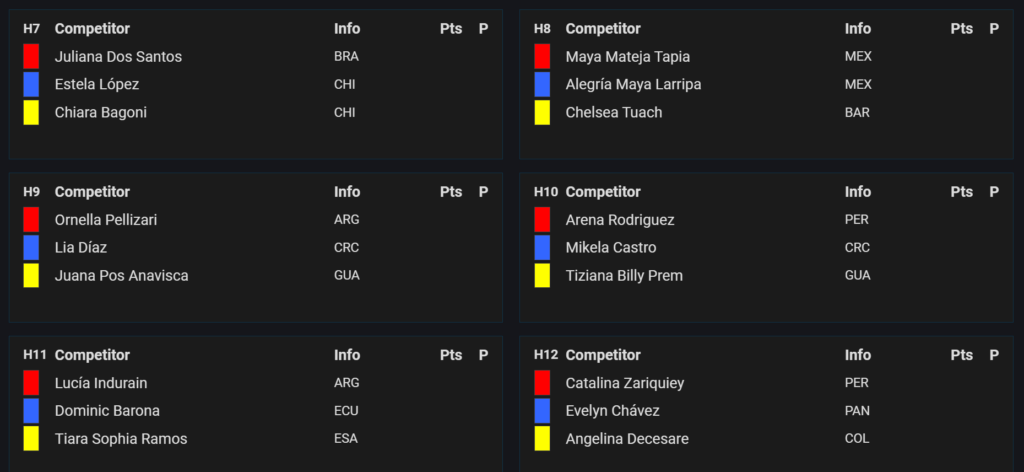Click Lia Díaz's blue jersey swatch
The width and height of the screenshot is (1024, 472).
click(31, 247)
